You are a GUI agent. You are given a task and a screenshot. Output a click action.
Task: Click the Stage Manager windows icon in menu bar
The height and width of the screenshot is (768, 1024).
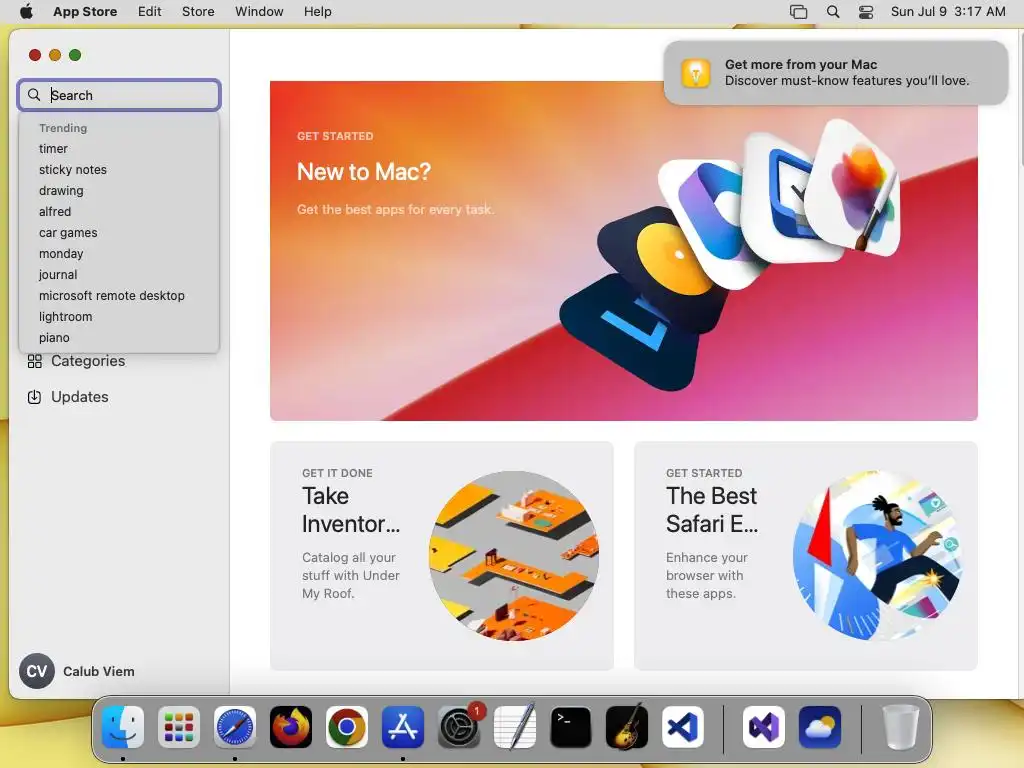click(x=798, y=12)
